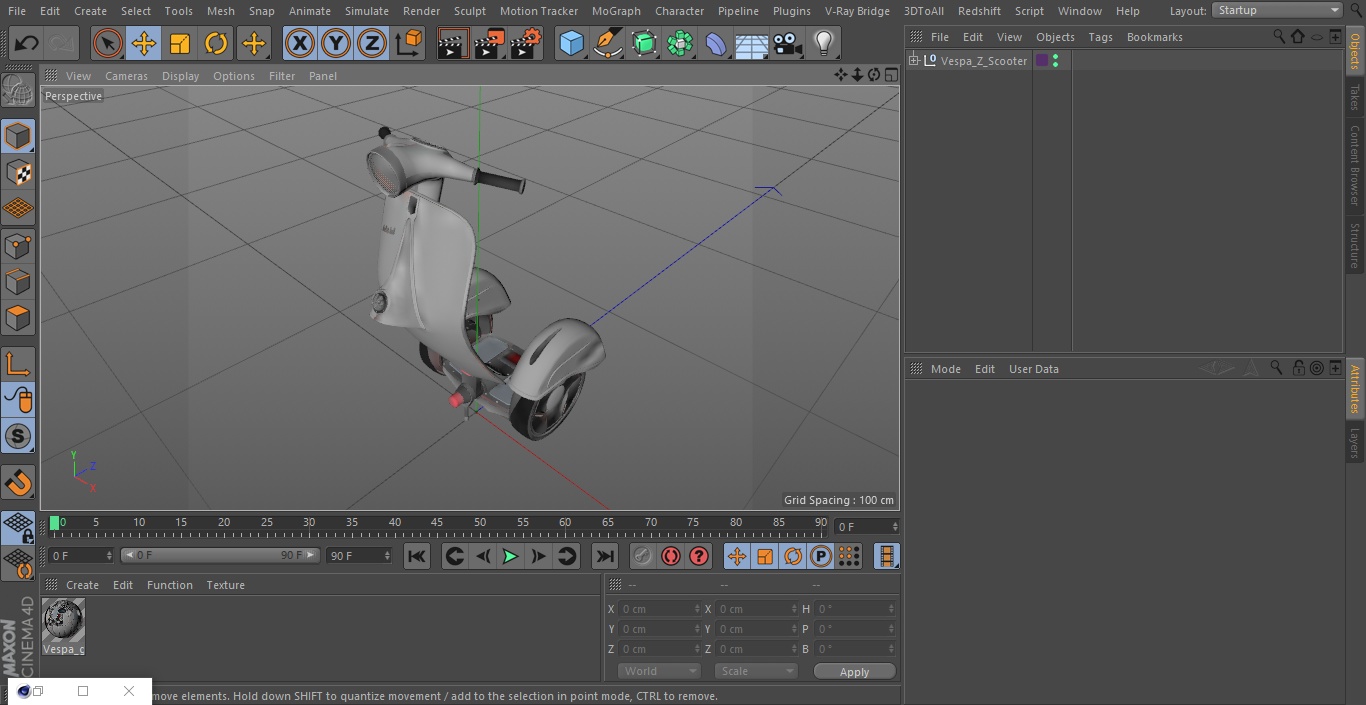This screenshot has height=705, width=1366.
Task: Click lock icon in Attributes panel
Action: pyautogui.click(x=1298, y=368)
